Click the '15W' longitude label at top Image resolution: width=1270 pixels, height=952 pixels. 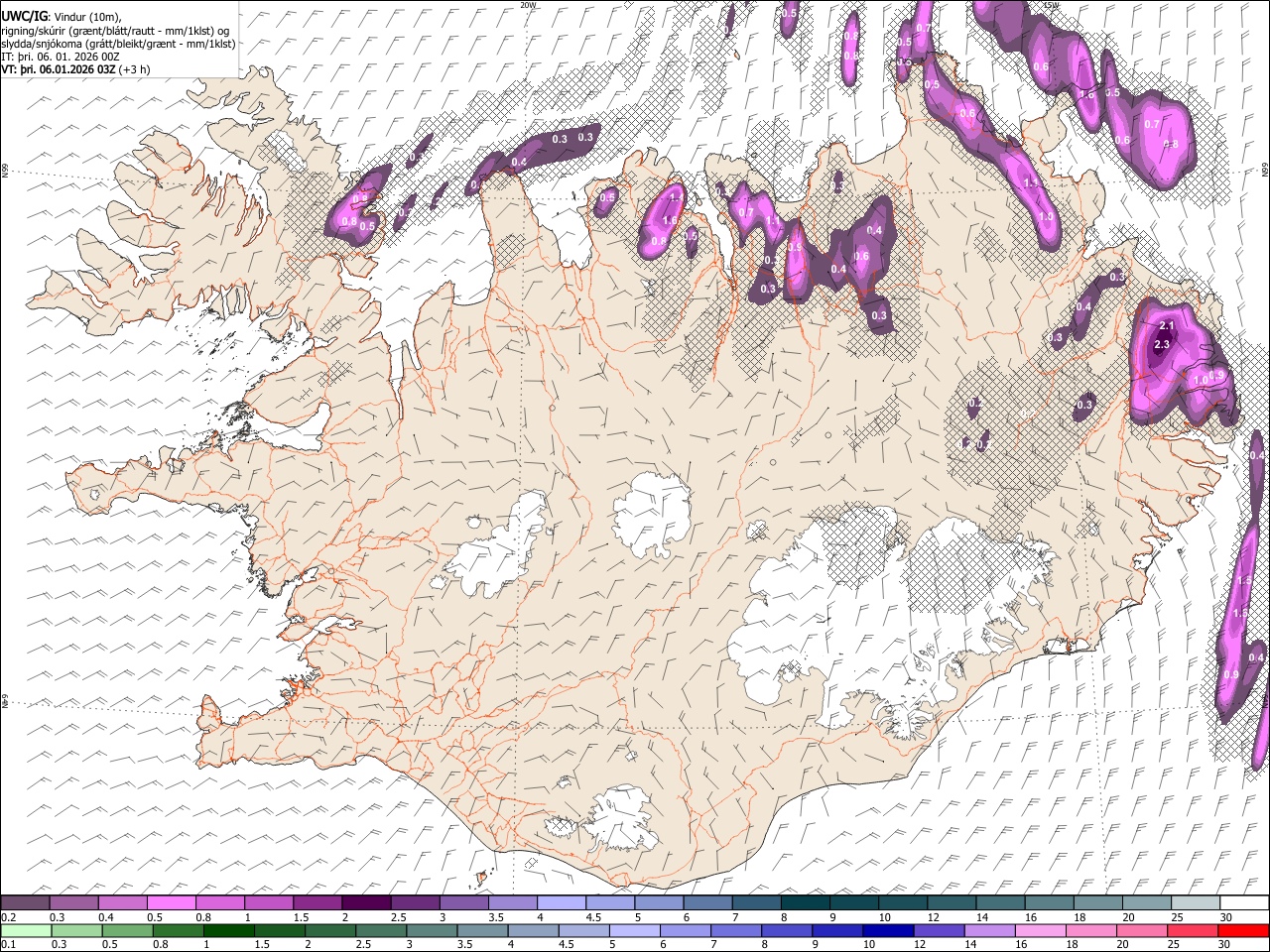pos(1052,5)
